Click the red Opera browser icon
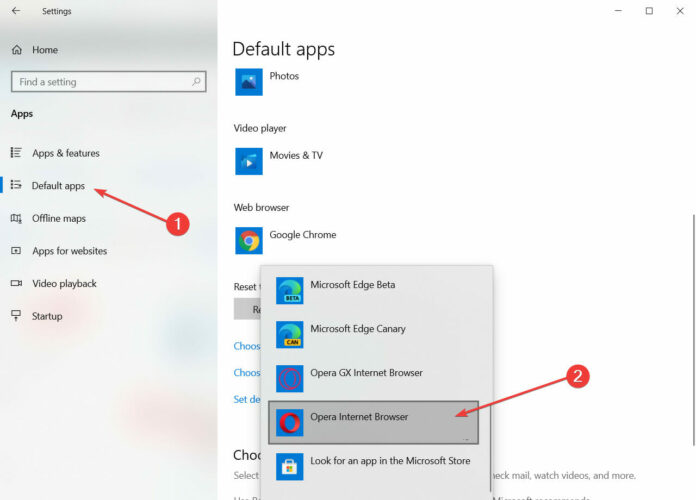Image resolution: width=696 pixels, height=500 pixels. [289, 422]
